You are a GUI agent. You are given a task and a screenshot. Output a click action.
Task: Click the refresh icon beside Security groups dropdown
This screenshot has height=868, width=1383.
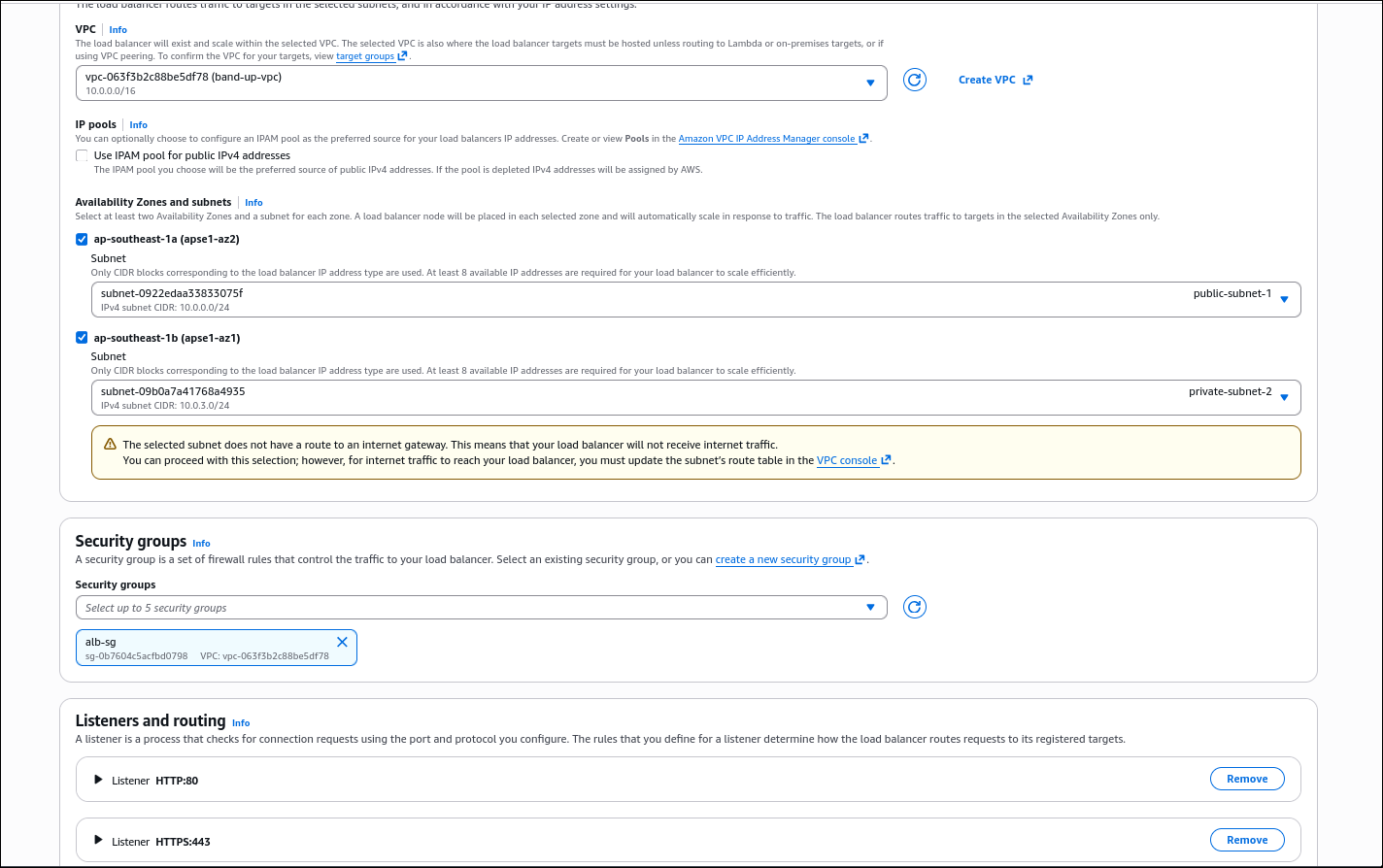coord(914,607)
